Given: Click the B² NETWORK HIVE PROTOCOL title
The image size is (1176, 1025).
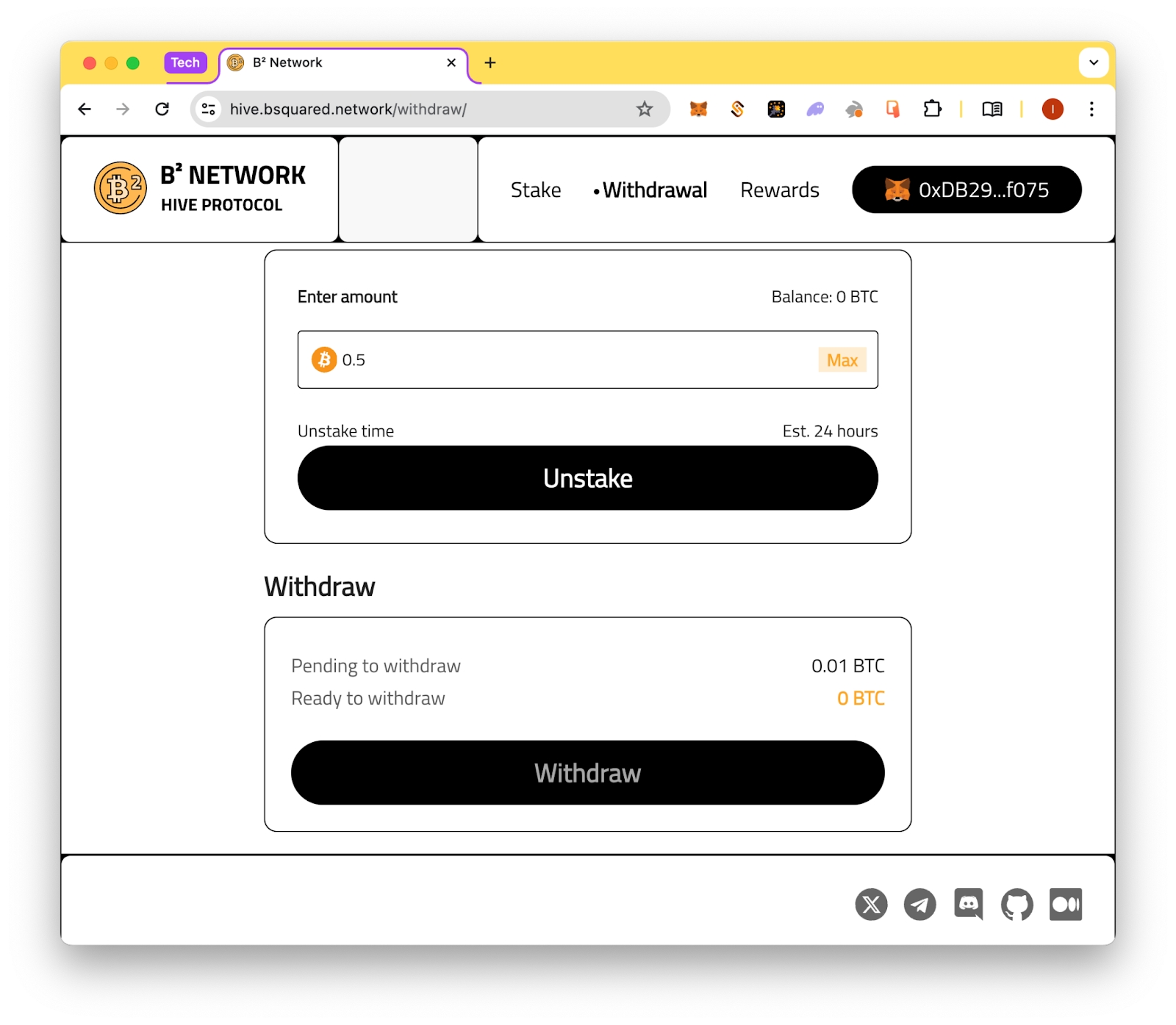Looking at the screenshot, I should click(232, 188).
